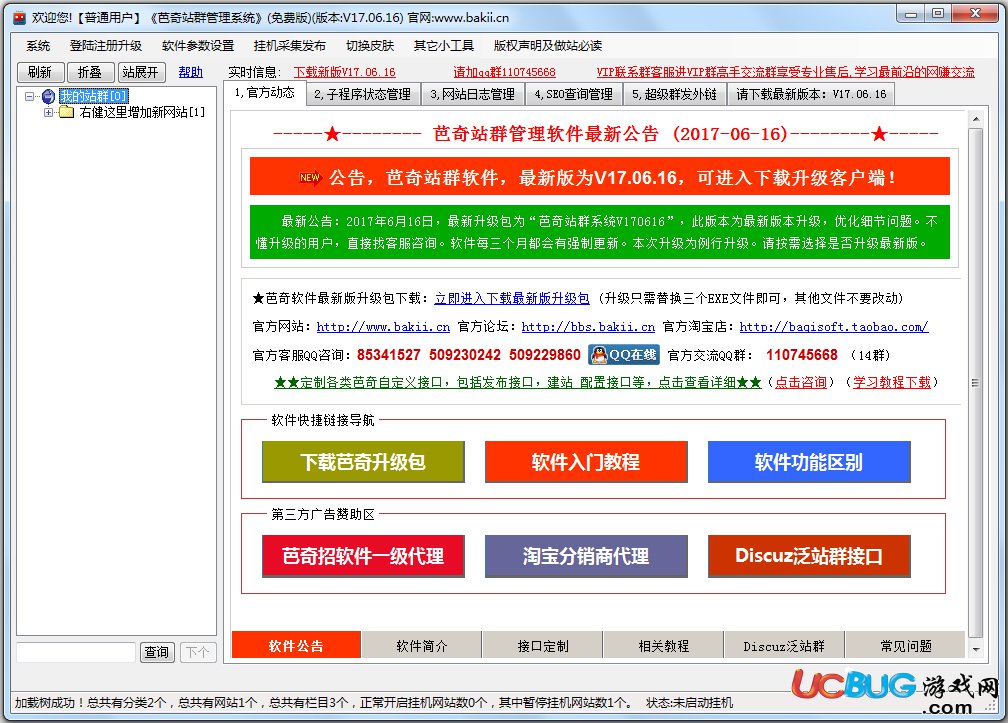Expand the 右键这里增加新网站 folder node
1008x723 pixels.
point(48,112)
